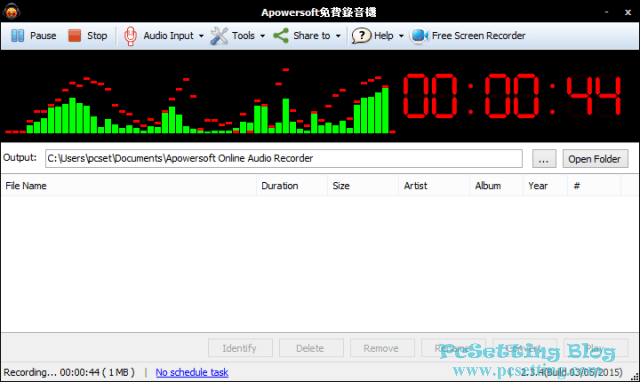640x382 pixels.
Task: Sort by the Year column header
Action: [545, 186]
